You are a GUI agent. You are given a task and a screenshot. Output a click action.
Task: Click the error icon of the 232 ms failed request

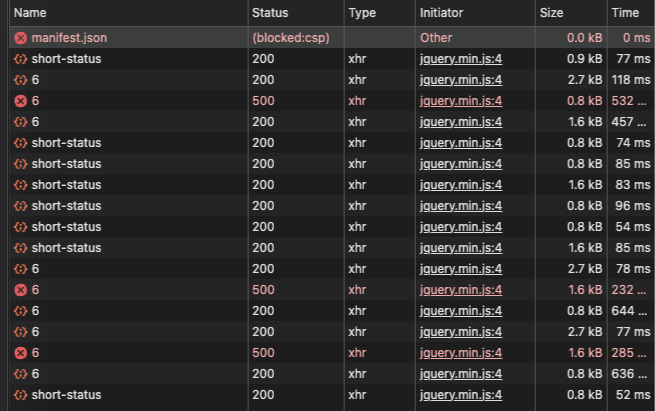coord(20,290)
